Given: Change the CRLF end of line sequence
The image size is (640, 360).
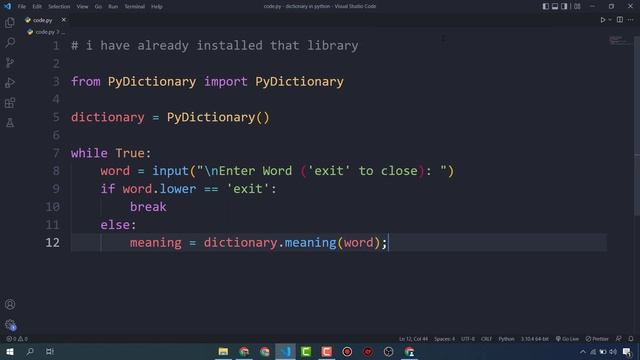Looking at the screenshot, I should click(486, 339).
